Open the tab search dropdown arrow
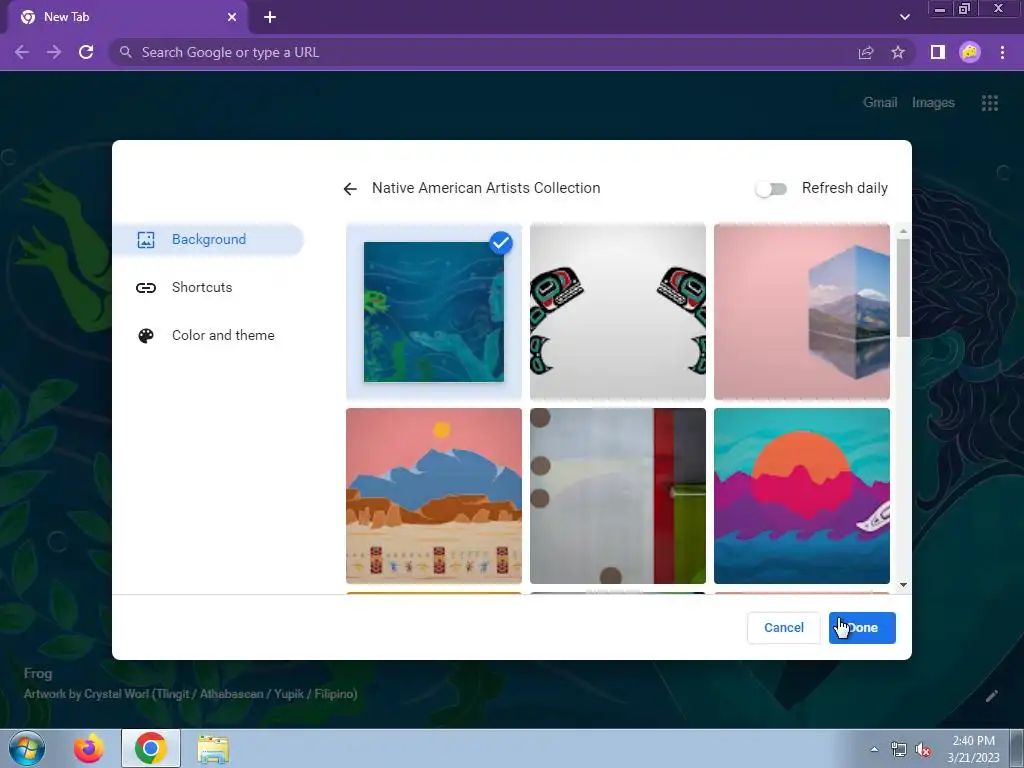Image resolution: width=1024 pixels, height=768 pixels. tap(904, 17)
